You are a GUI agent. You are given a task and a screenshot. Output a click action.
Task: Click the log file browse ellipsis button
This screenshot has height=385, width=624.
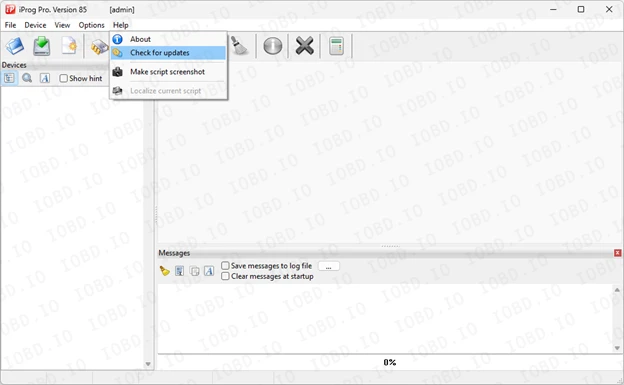click(329, 266)
